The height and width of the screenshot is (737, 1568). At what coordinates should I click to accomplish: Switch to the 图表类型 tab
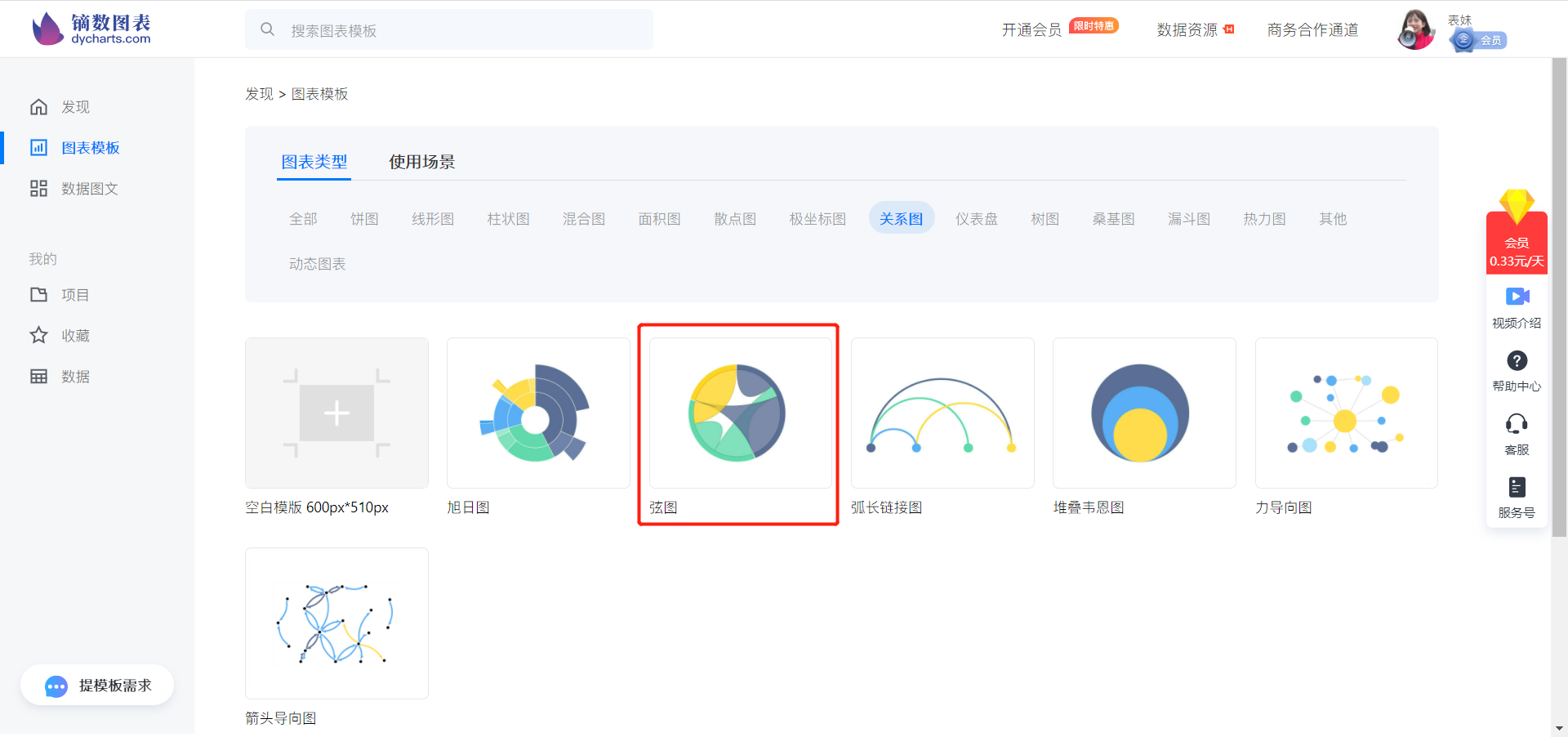tap(314, 161)
